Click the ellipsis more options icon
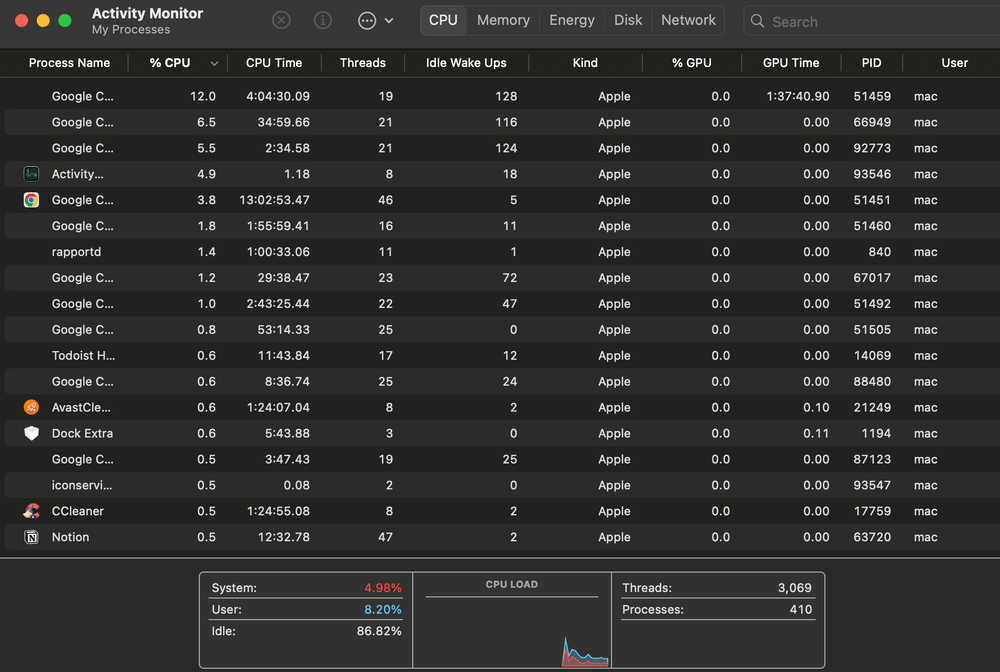The image size is (1000, 672). coord(367,20)
